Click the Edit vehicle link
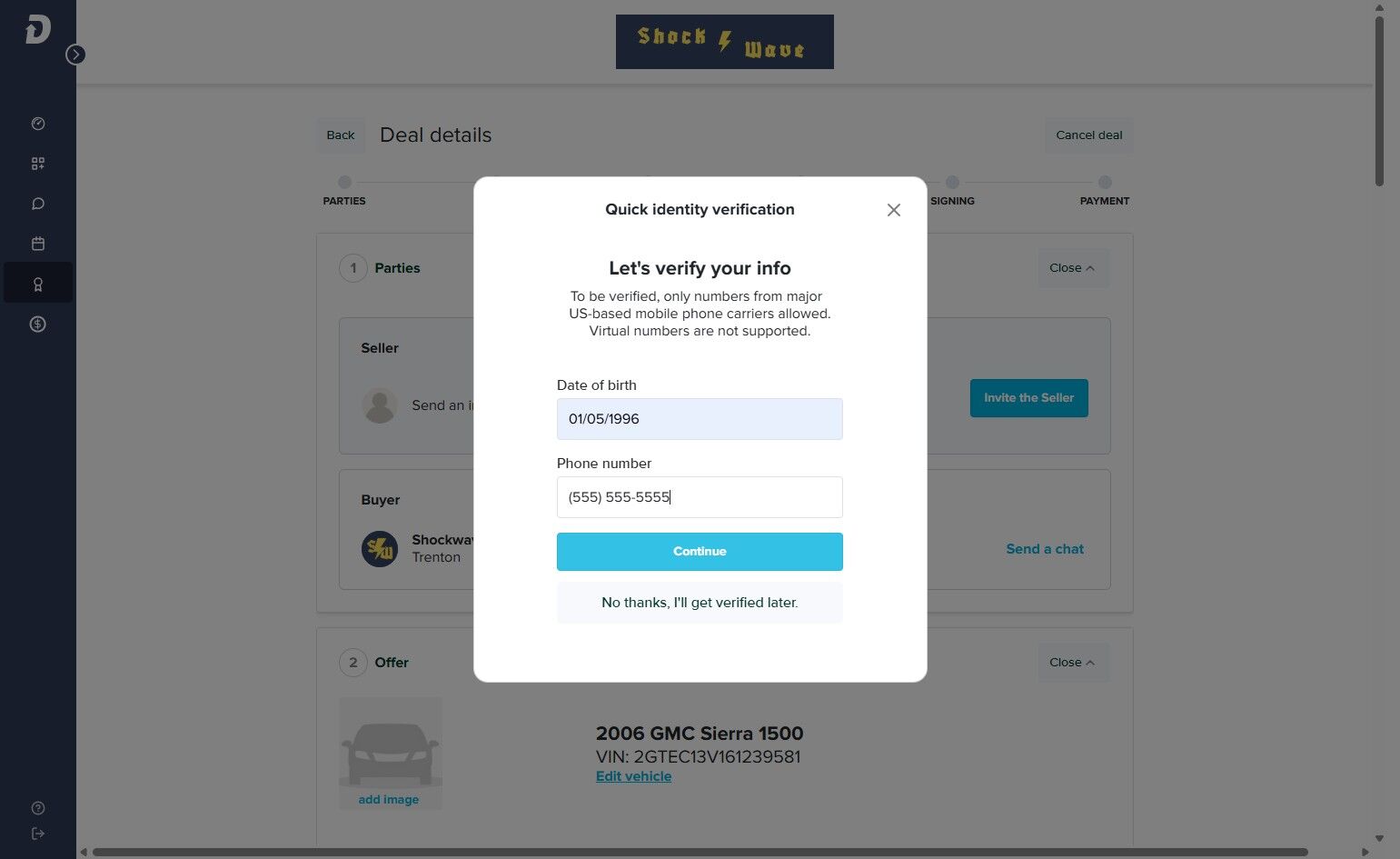1400x859 pixels. click(633, 776)
